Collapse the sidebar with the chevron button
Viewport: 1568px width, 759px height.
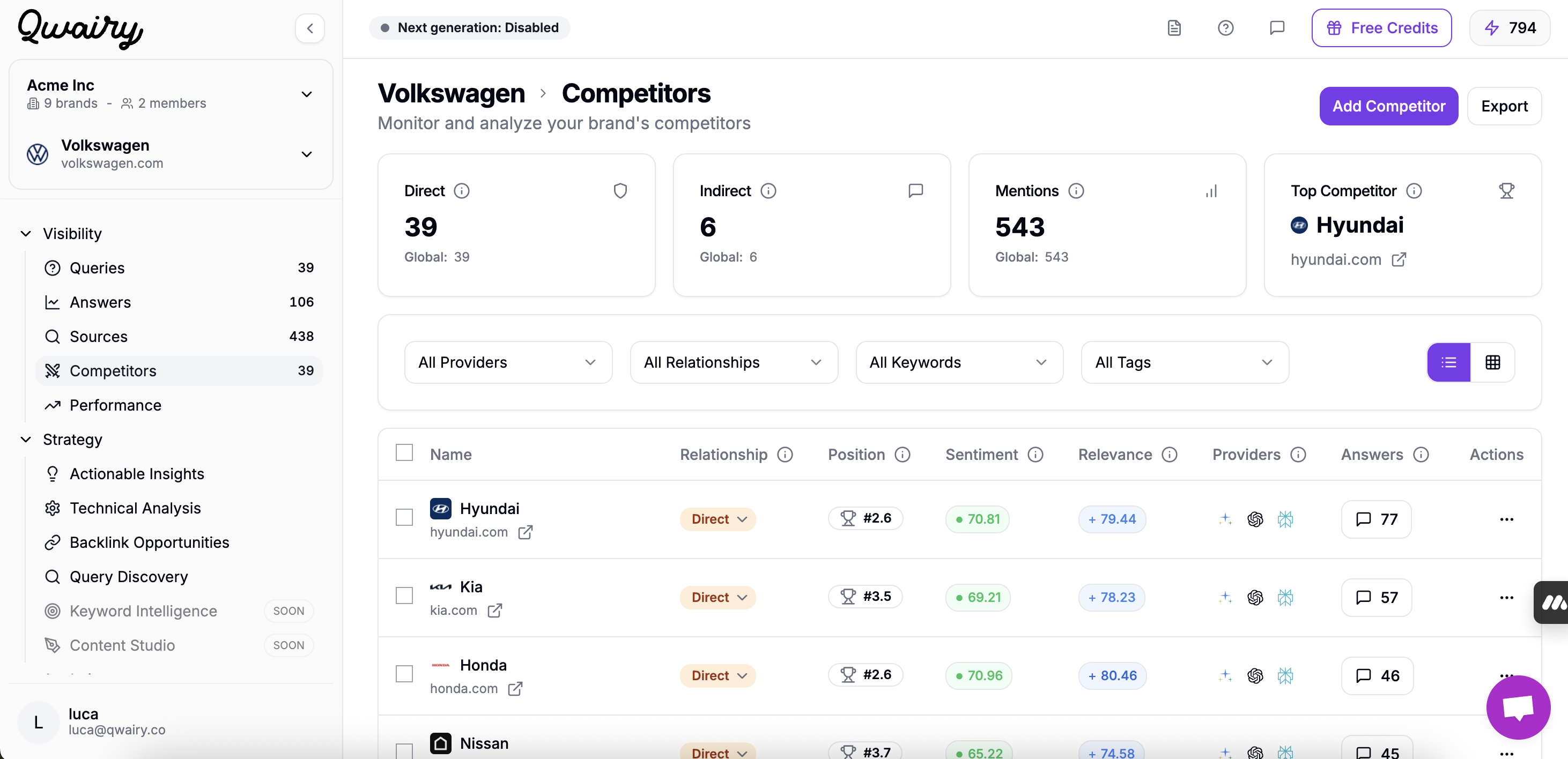point(310,28)
